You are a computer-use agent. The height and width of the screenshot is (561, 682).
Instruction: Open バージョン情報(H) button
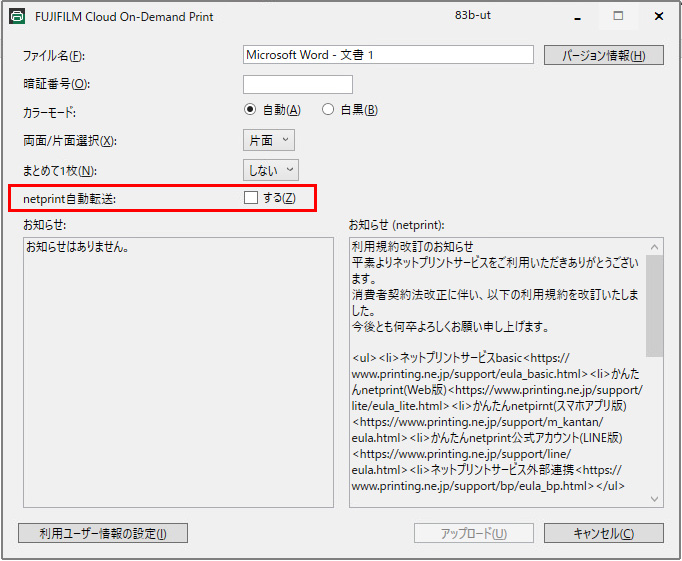click(x=604, y=55)
